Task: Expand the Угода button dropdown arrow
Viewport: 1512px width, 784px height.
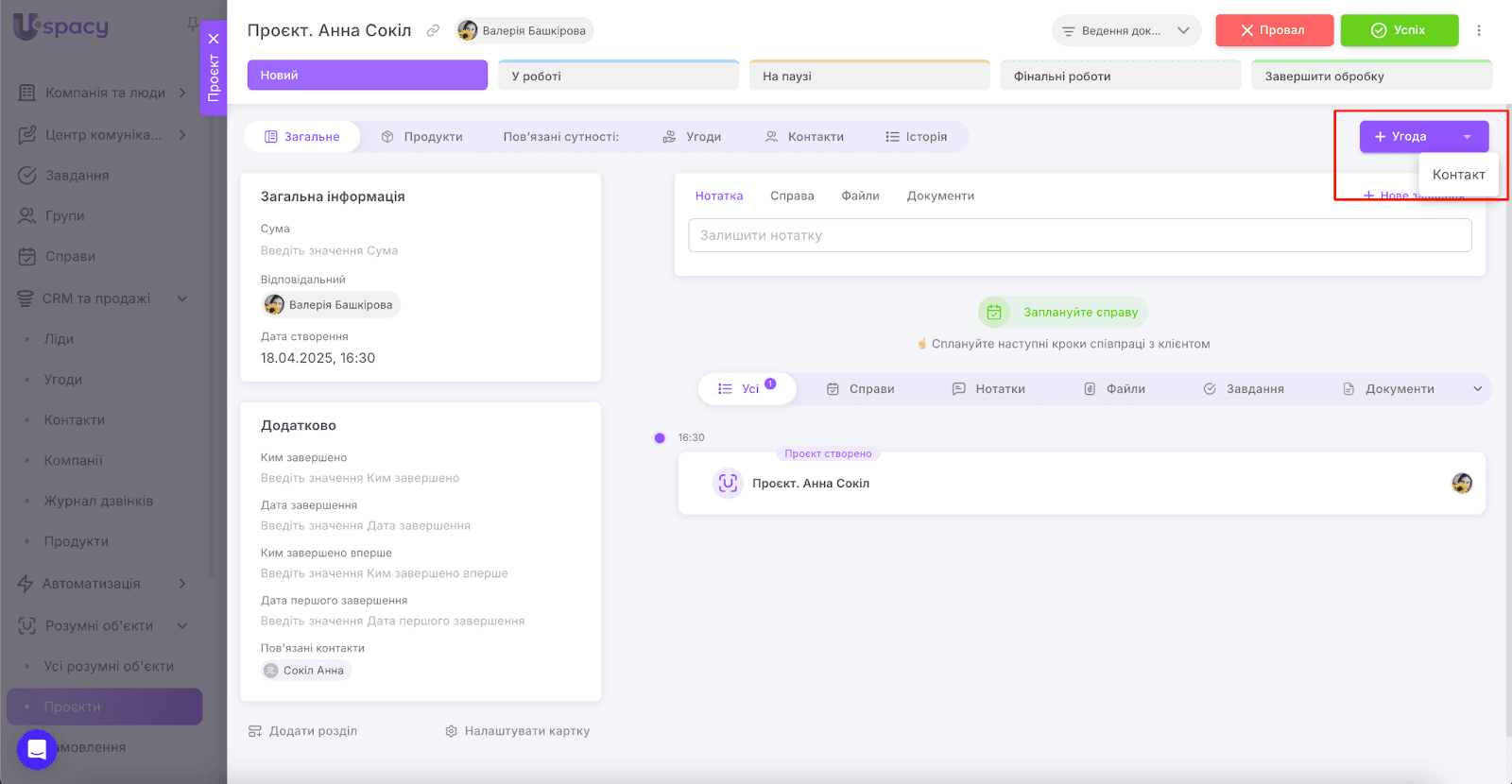Action: [x=1467, y=137]
